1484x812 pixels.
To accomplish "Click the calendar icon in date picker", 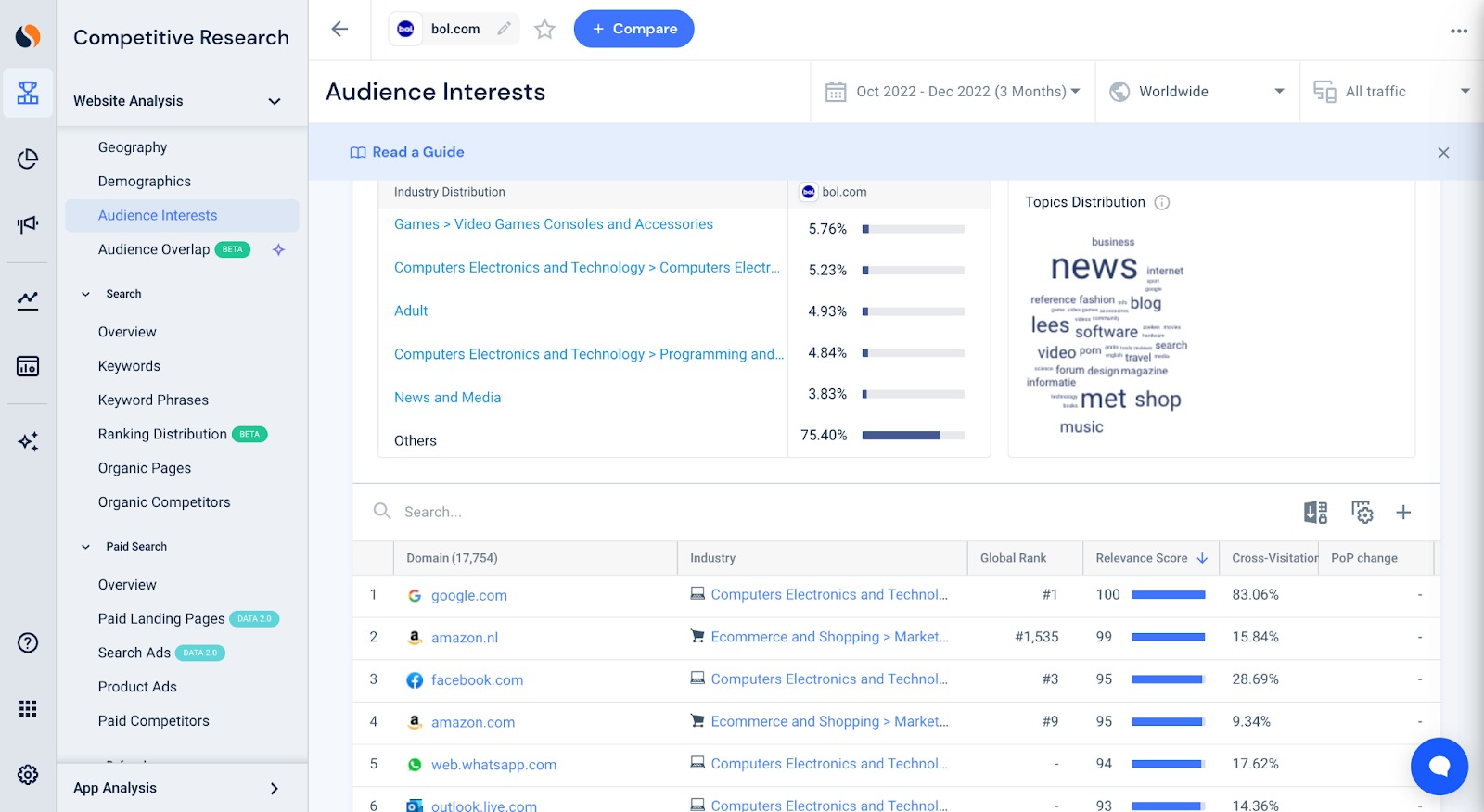I will [836, 92].
